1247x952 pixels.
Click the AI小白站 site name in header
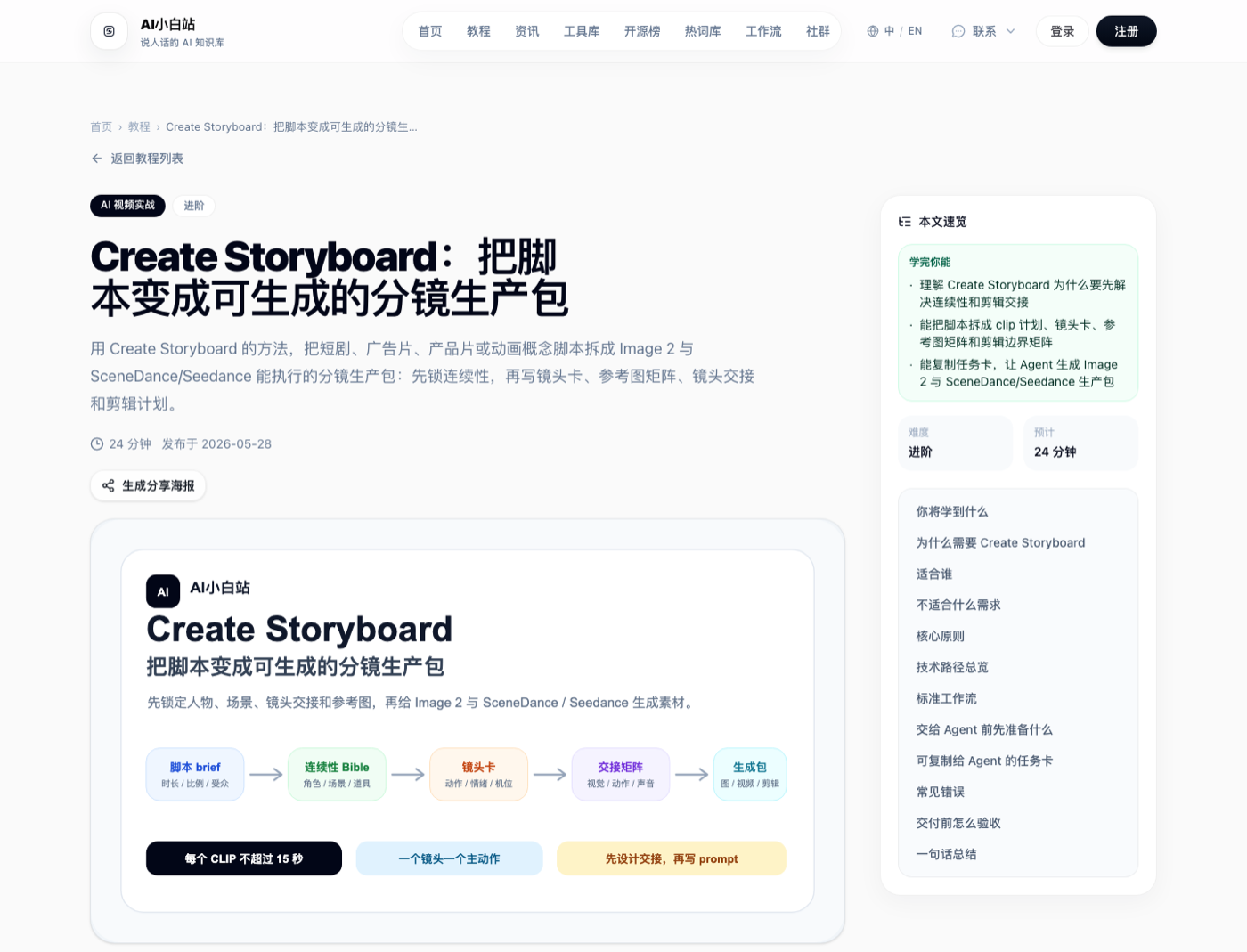tap(167, 24)
